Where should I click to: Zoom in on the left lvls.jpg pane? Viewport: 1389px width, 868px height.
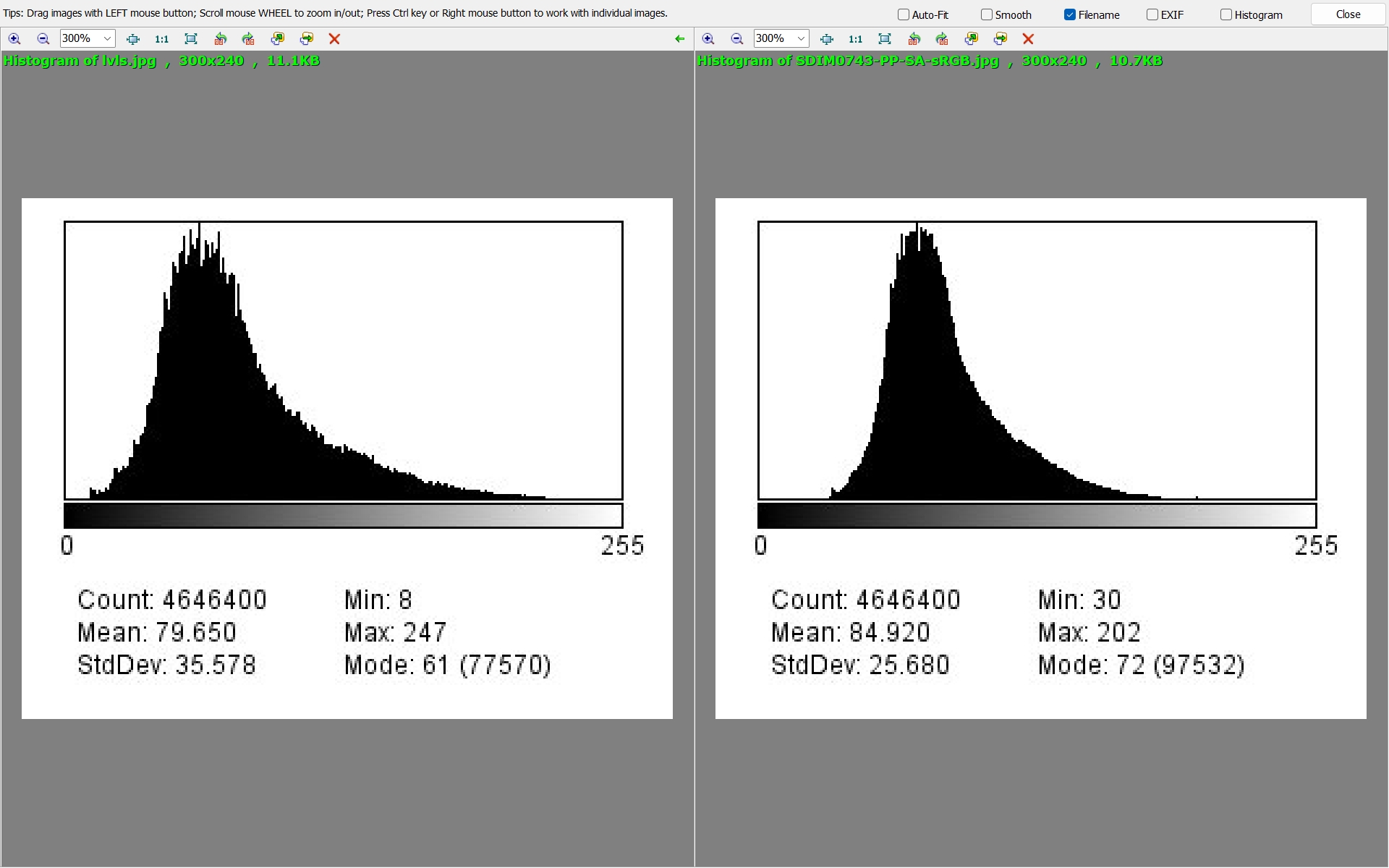tap(14, 39)
